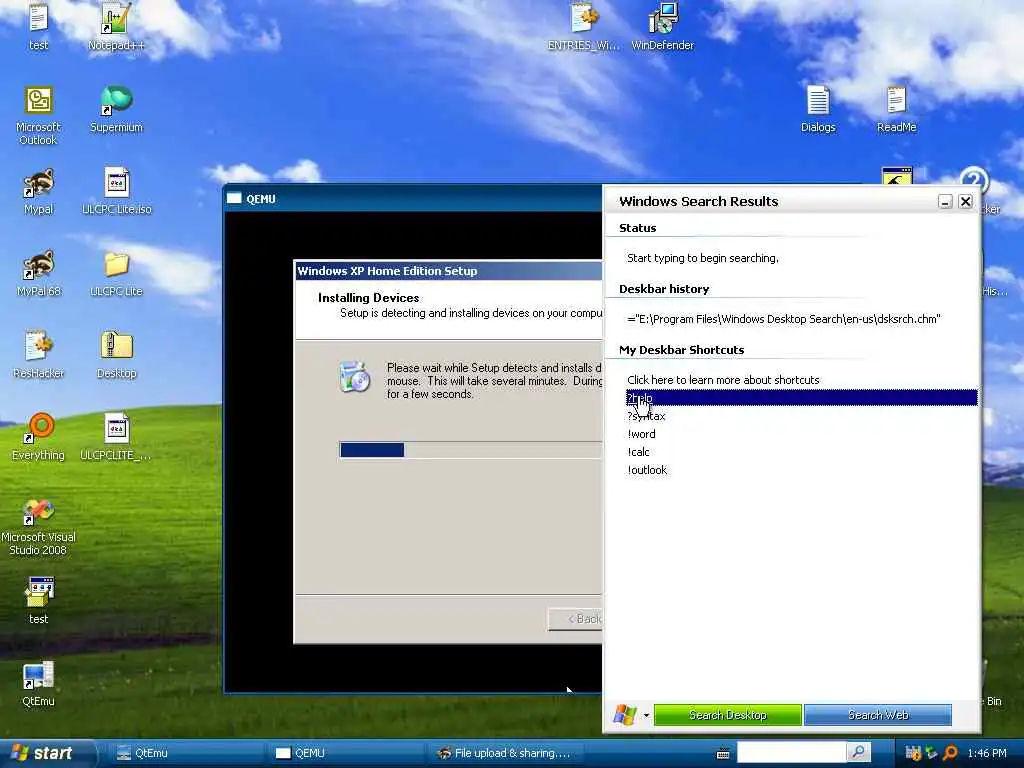Click the on-screen keyboard icon in the taskbar
This screenshot has height=768, width=1024.
point(723,754)
